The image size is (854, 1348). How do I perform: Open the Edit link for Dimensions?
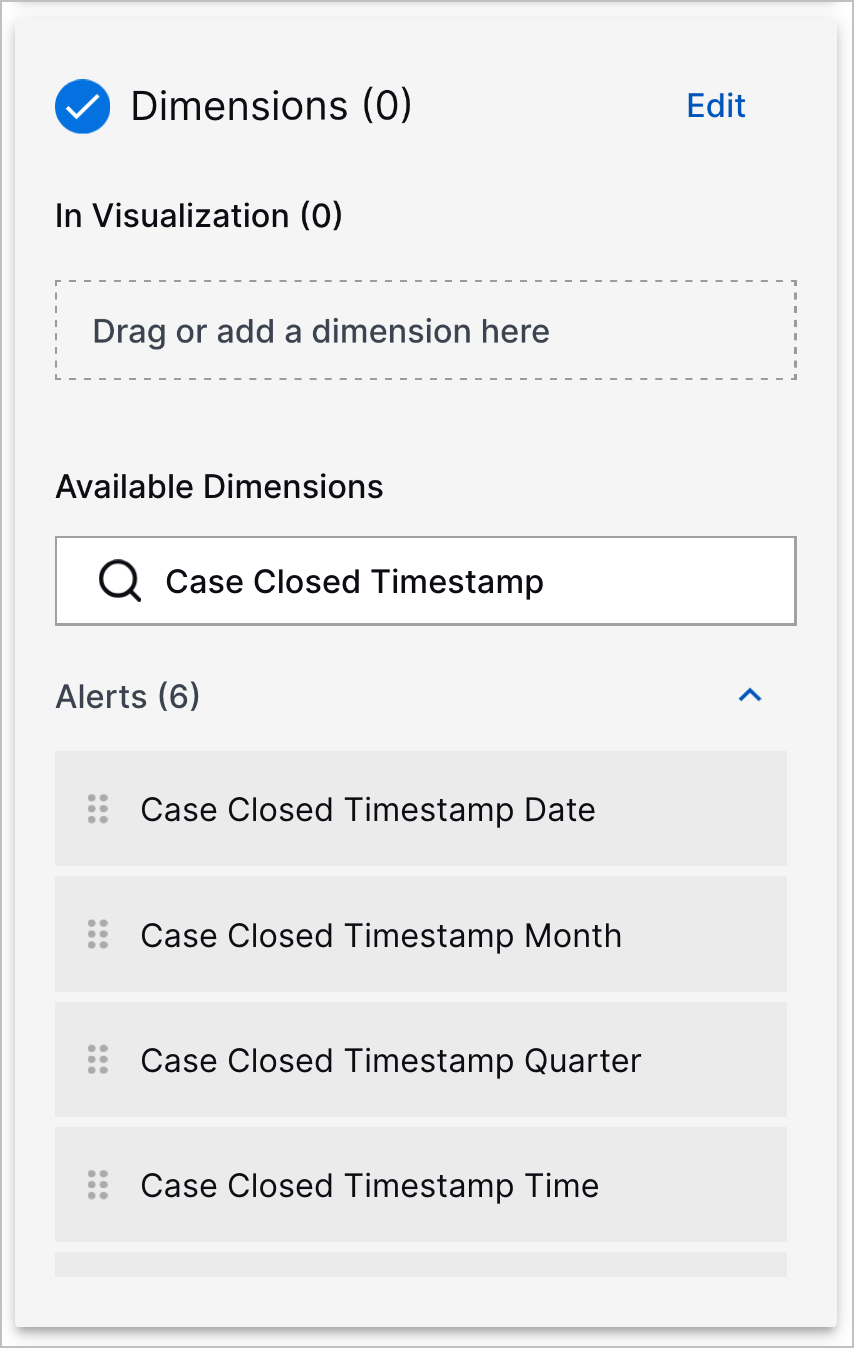(x=716, y=106)
